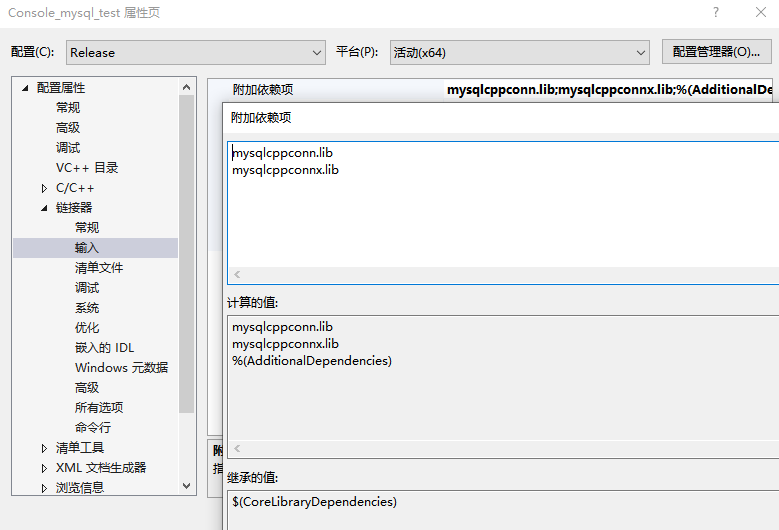Click left scroll arrow of the edit box
The height and width of the screenshot is (530, 779).
[x=237, y=274]
